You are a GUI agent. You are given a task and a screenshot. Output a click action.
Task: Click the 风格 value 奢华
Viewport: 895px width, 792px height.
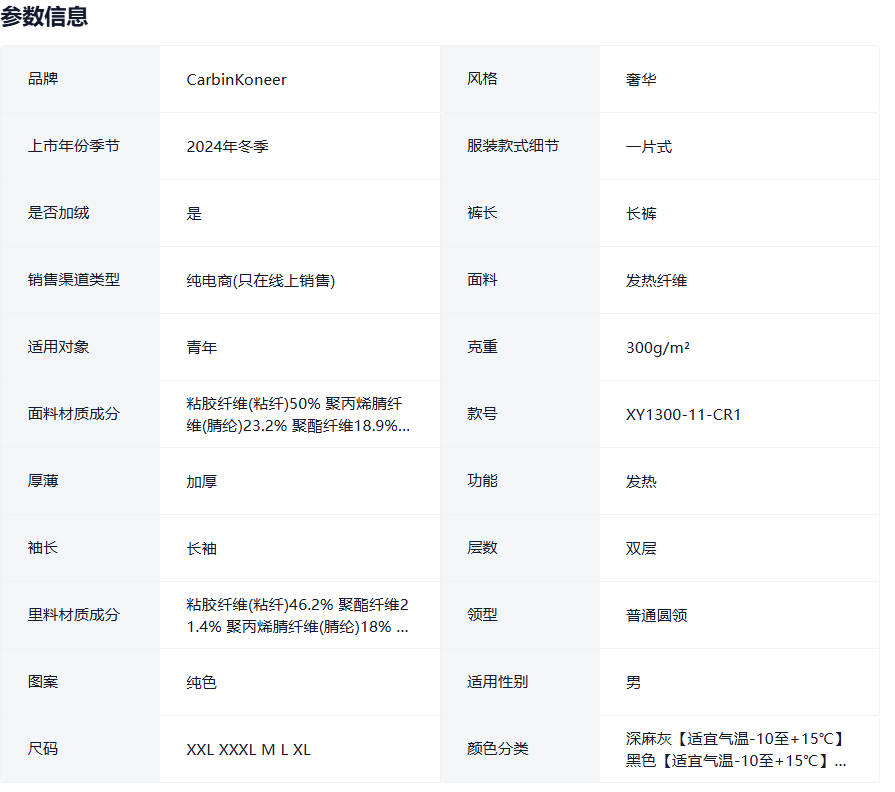[x=641, y=80]
